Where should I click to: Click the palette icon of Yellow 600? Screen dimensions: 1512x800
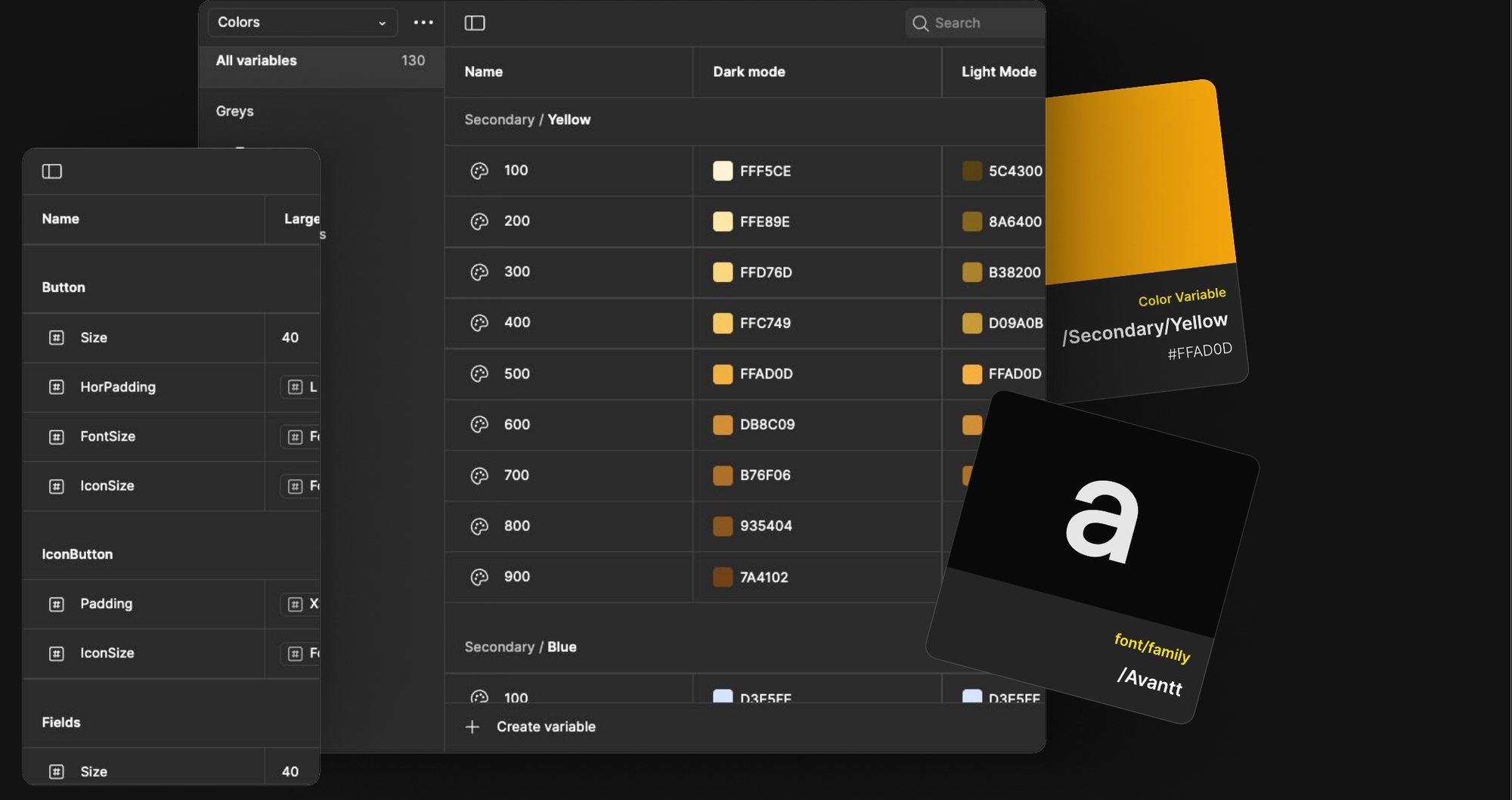(x=479, y=424)
